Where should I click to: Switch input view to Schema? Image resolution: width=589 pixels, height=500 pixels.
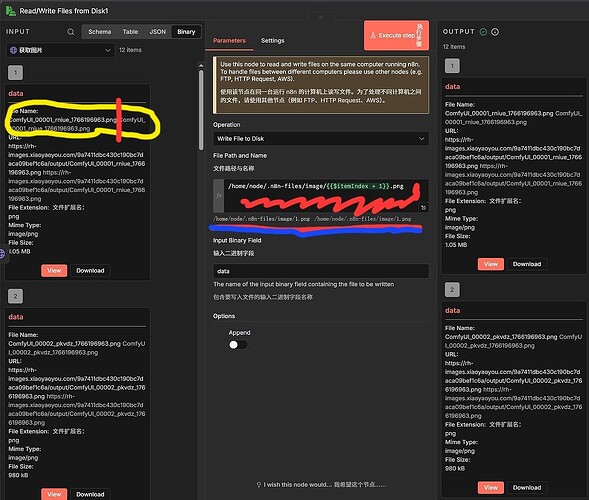tap(100, 32)
